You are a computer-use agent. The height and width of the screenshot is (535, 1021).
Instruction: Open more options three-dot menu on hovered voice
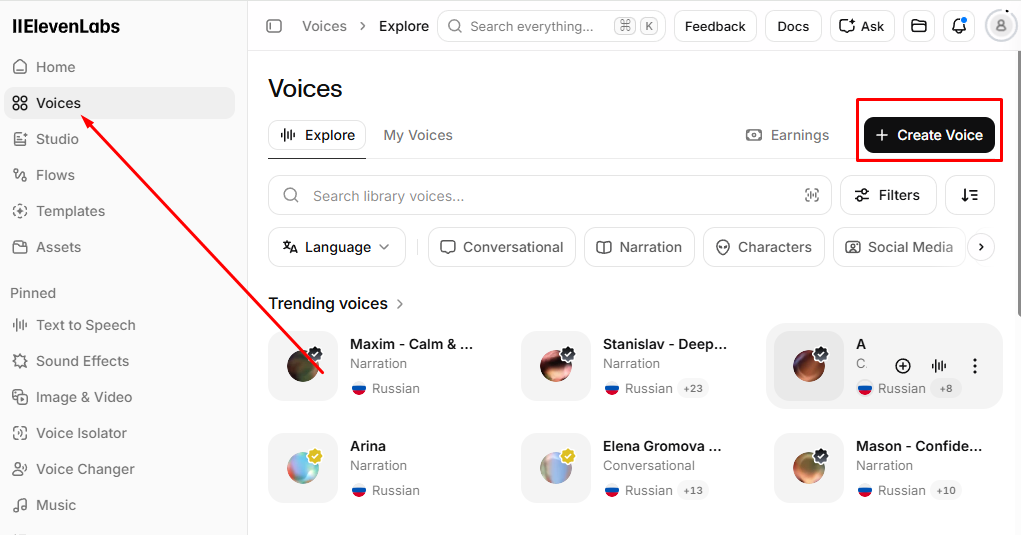[975, 366]
